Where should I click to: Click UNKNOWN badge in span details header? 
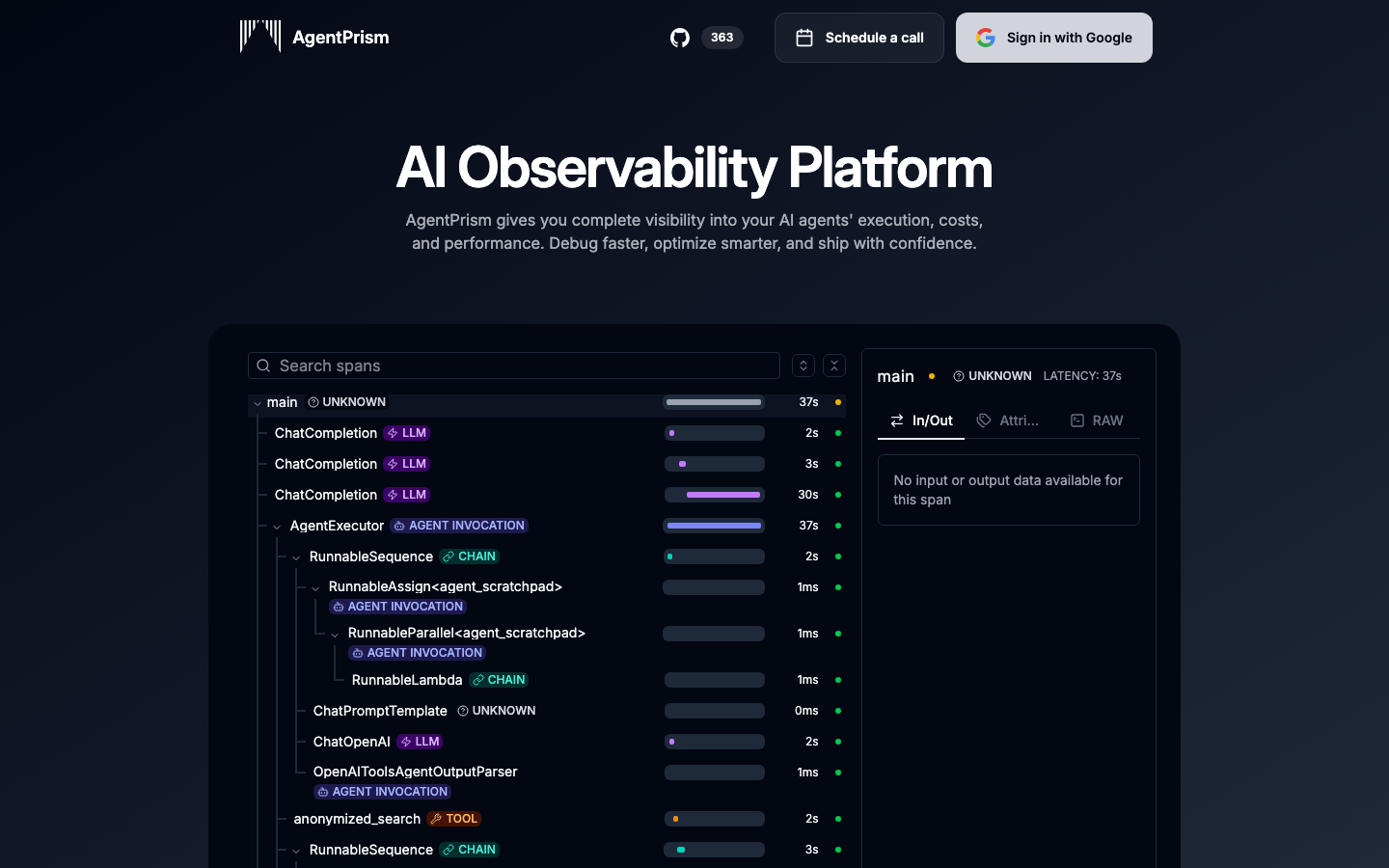point(993,376)
